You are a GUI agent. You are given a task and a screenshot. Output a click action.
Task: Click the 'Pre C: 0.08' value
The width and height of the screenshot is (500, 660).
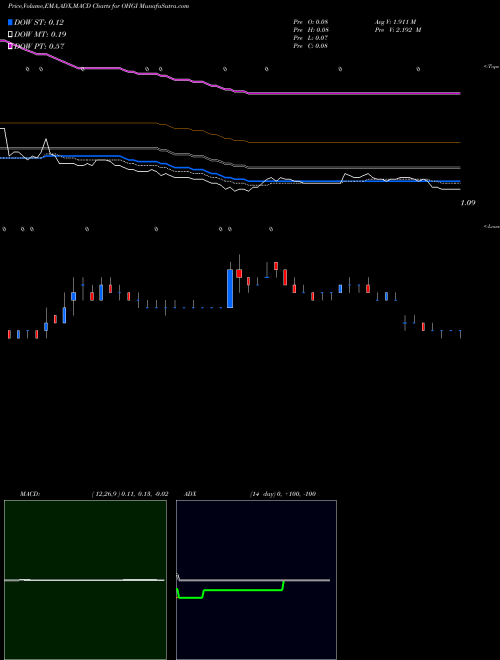click(x=311, y=46)
